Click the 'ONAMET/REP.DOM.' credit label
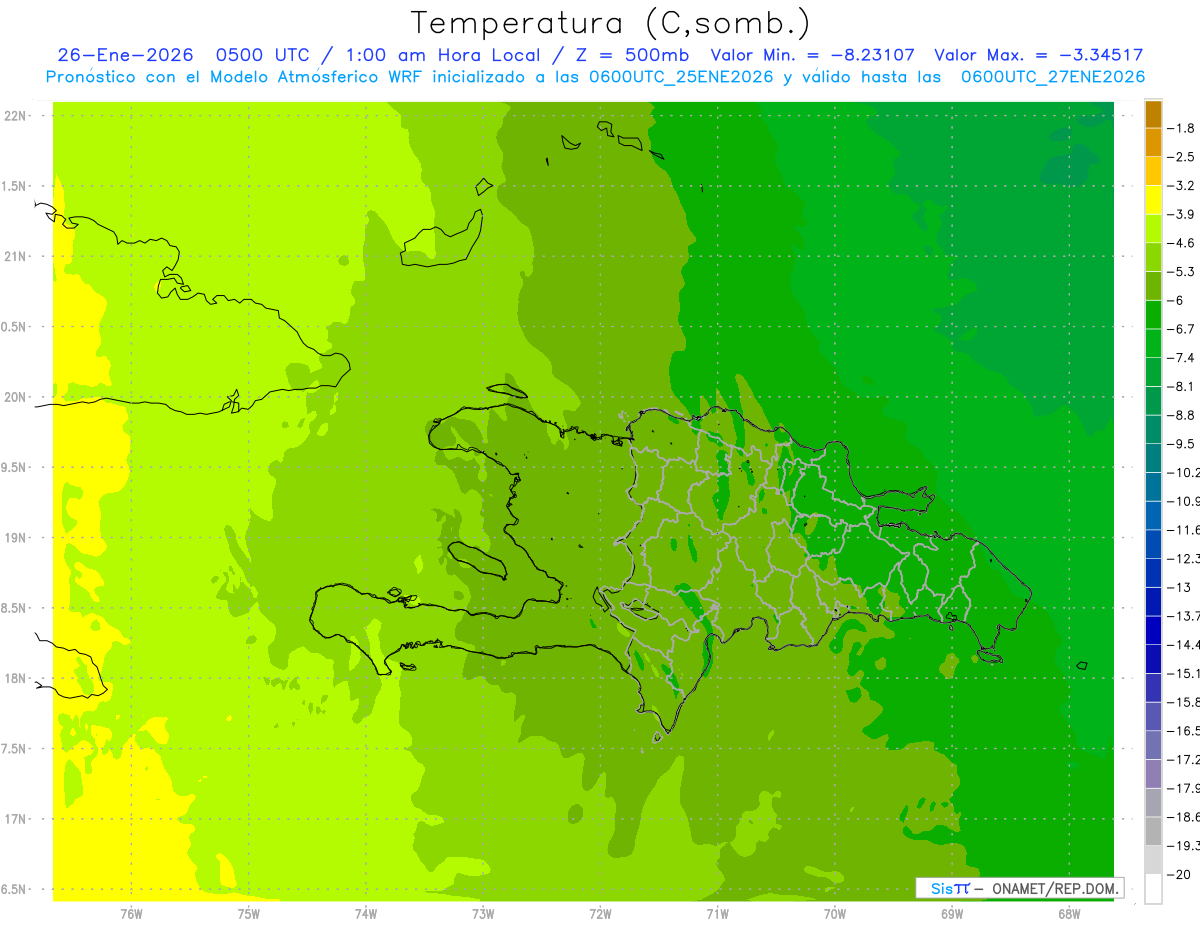The image size is (1200, 927). (1056, 888)
